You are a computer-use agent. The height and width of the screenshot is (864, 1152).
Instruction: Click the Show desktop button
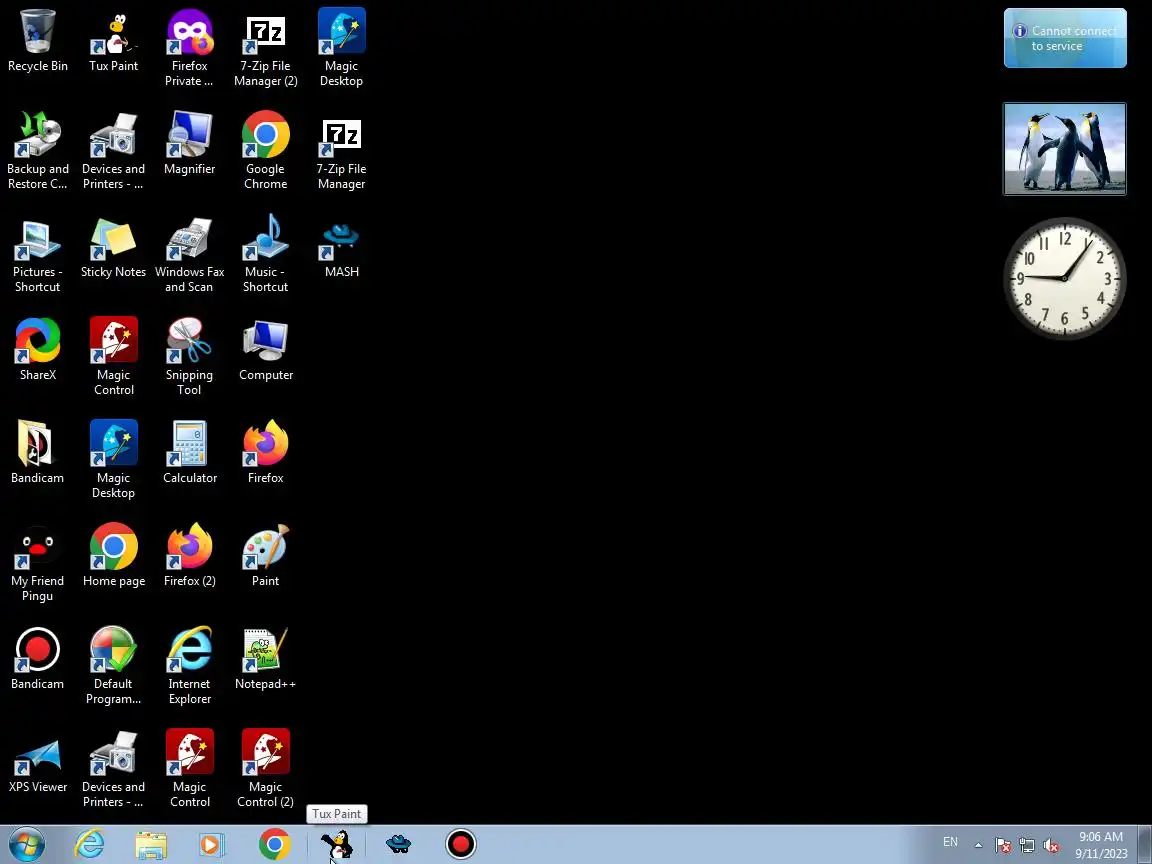tap(1145, 844)
